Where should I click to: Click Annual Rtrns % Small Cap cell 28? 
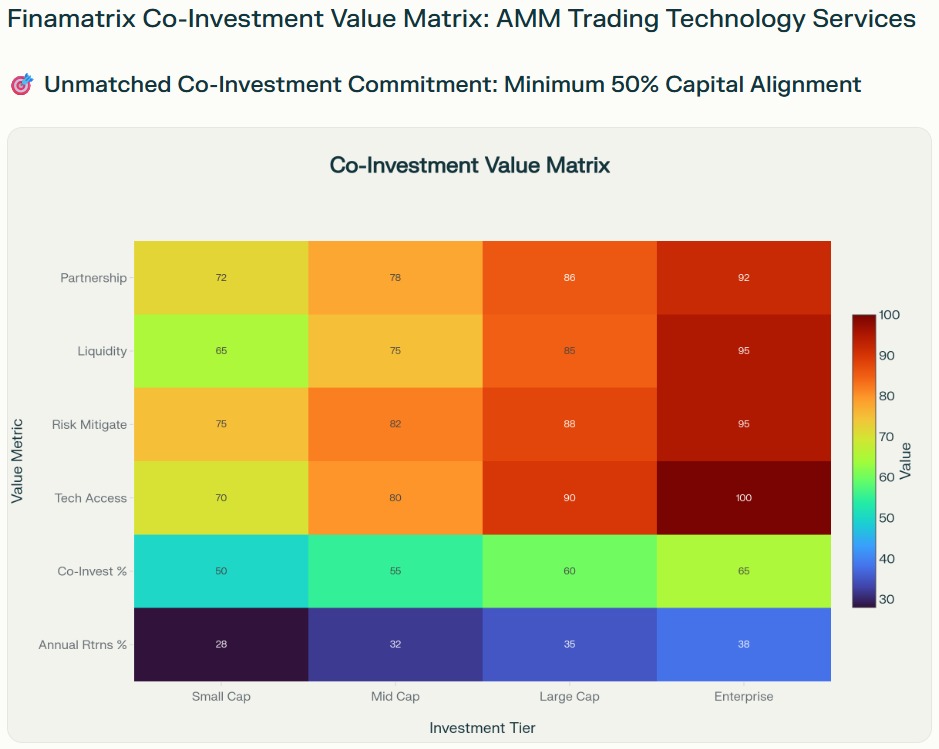point(221,644)
